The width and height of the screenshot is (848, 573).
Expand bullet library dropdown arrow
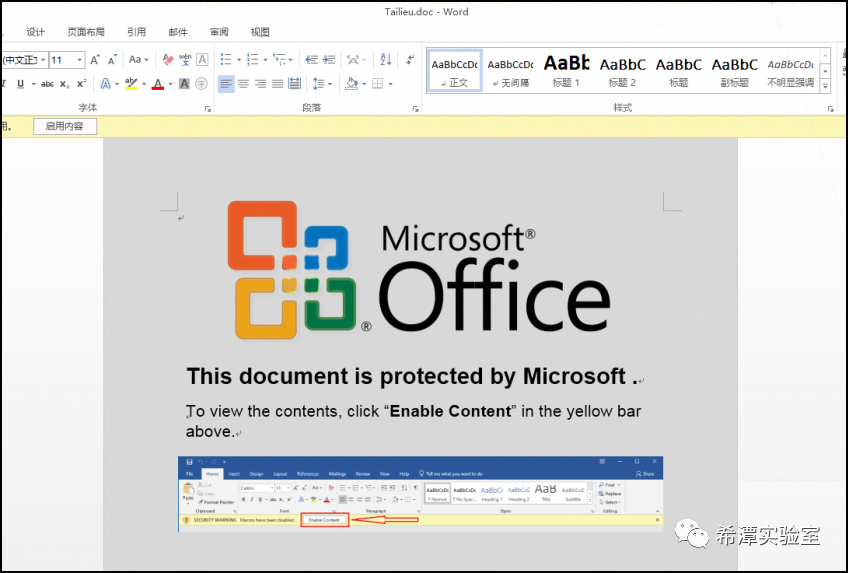[x=238, y=60]
